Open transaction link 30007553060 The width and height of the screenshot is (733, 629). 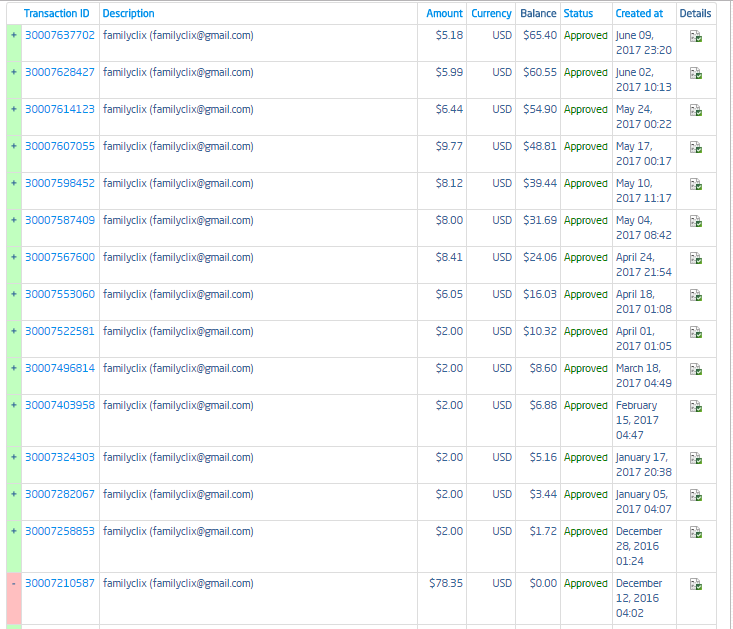click(60, 294)
